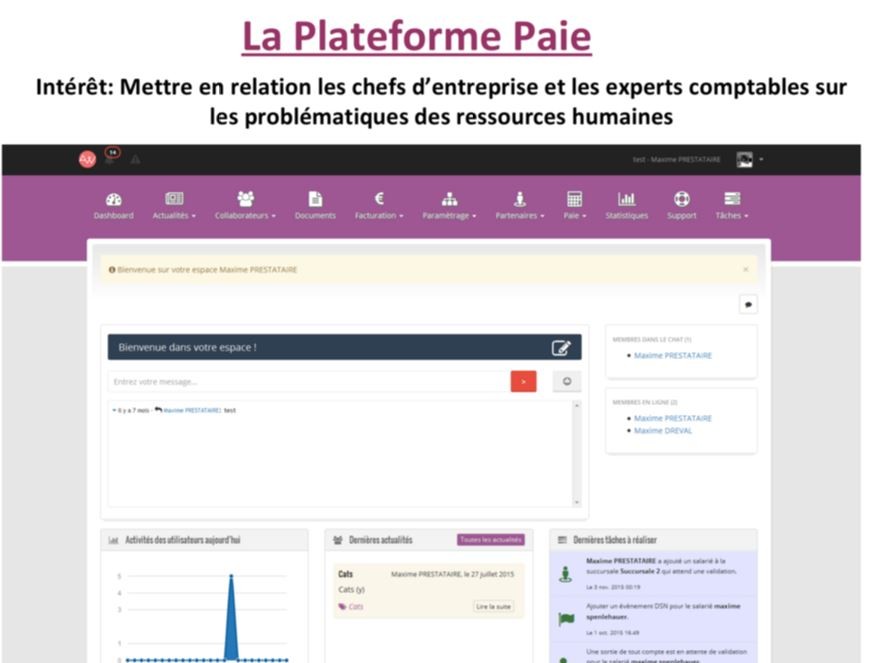Expand the Collaborateurs dropdown label
The height and width of the screenshot is (663, 878).
tap(245, 216)
